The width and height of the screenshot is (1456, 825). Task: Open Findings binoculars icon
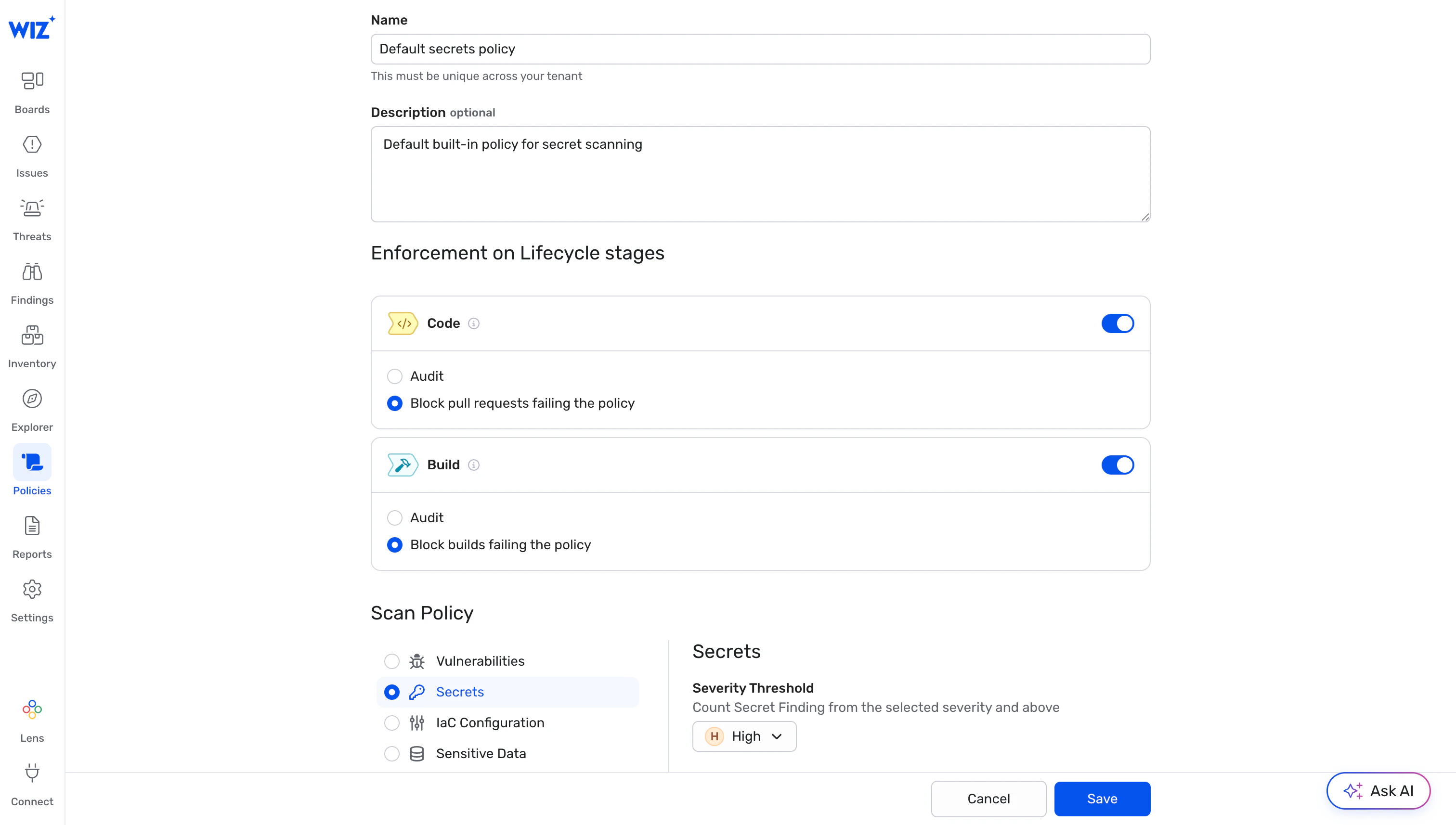click(32, 272)
